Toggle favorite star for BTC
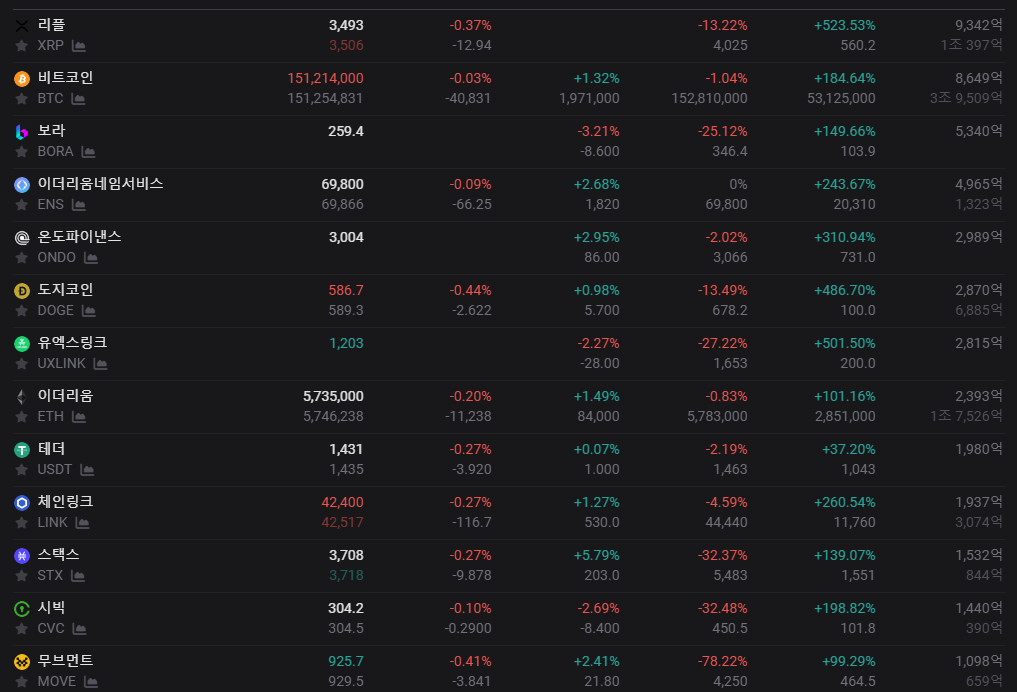The height and width of the screenshot is (692, 1017). (x=21, y=99)
